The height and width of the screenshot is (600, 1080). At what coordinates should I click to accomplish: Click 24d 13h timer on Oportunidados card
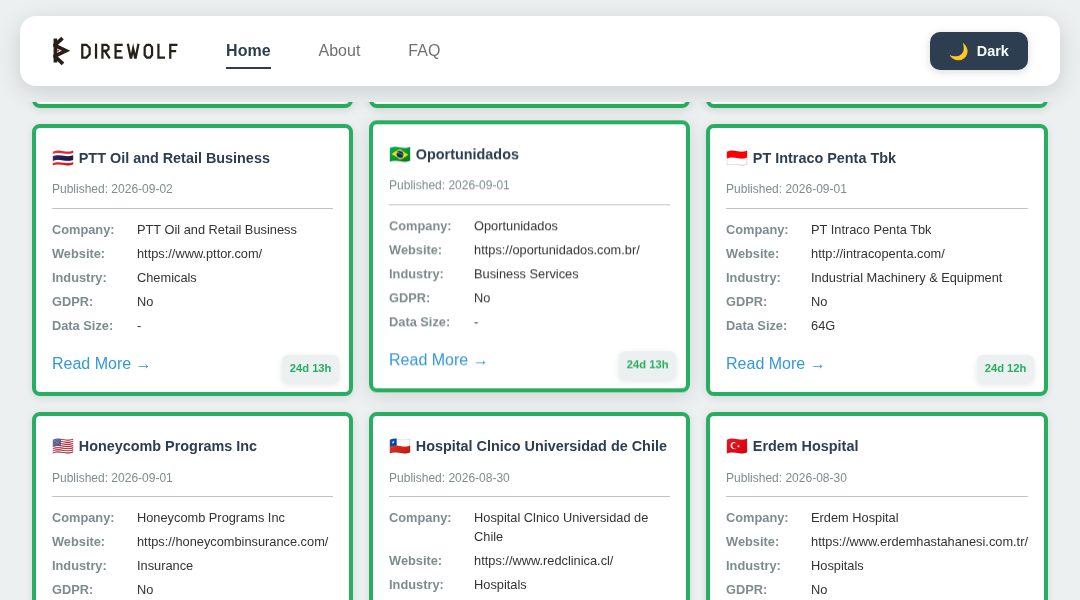[x=647, y=365]
